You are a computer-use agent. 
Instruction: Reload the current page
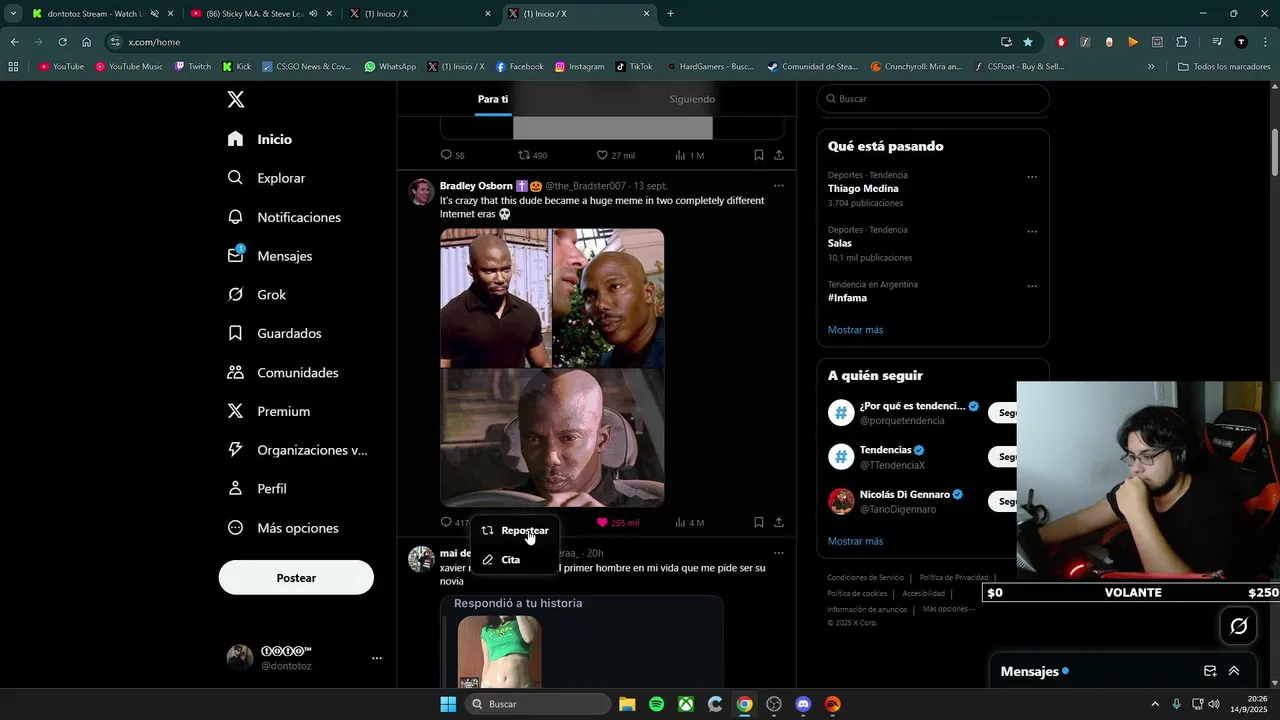coord(62,42)
